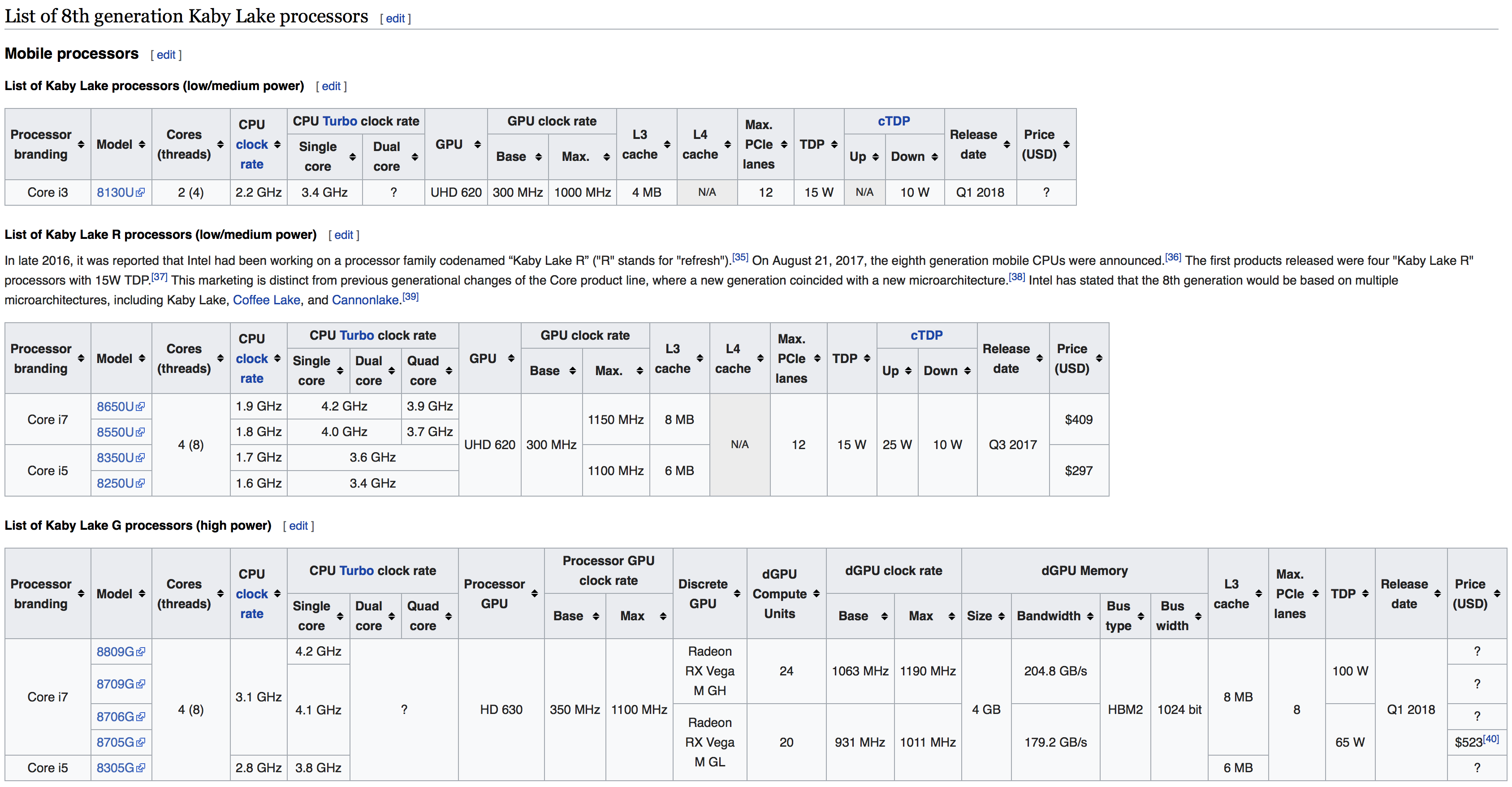Select the $297 price cell
Viewport: 1512px width, 787px height.
click(x=1079, y=471)
